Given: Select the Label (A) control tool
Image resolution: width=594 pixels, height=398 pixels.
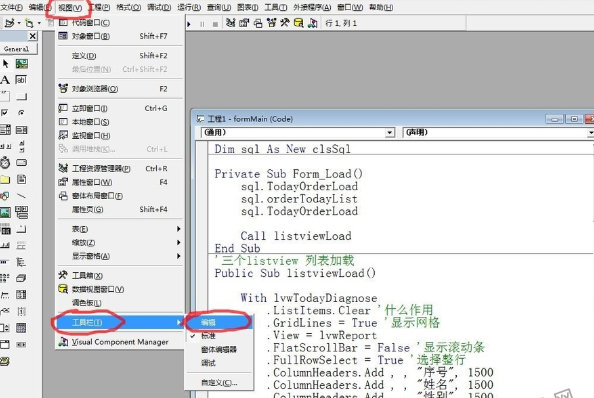Looking at the screenshot, I should click(x=5, y=80).
